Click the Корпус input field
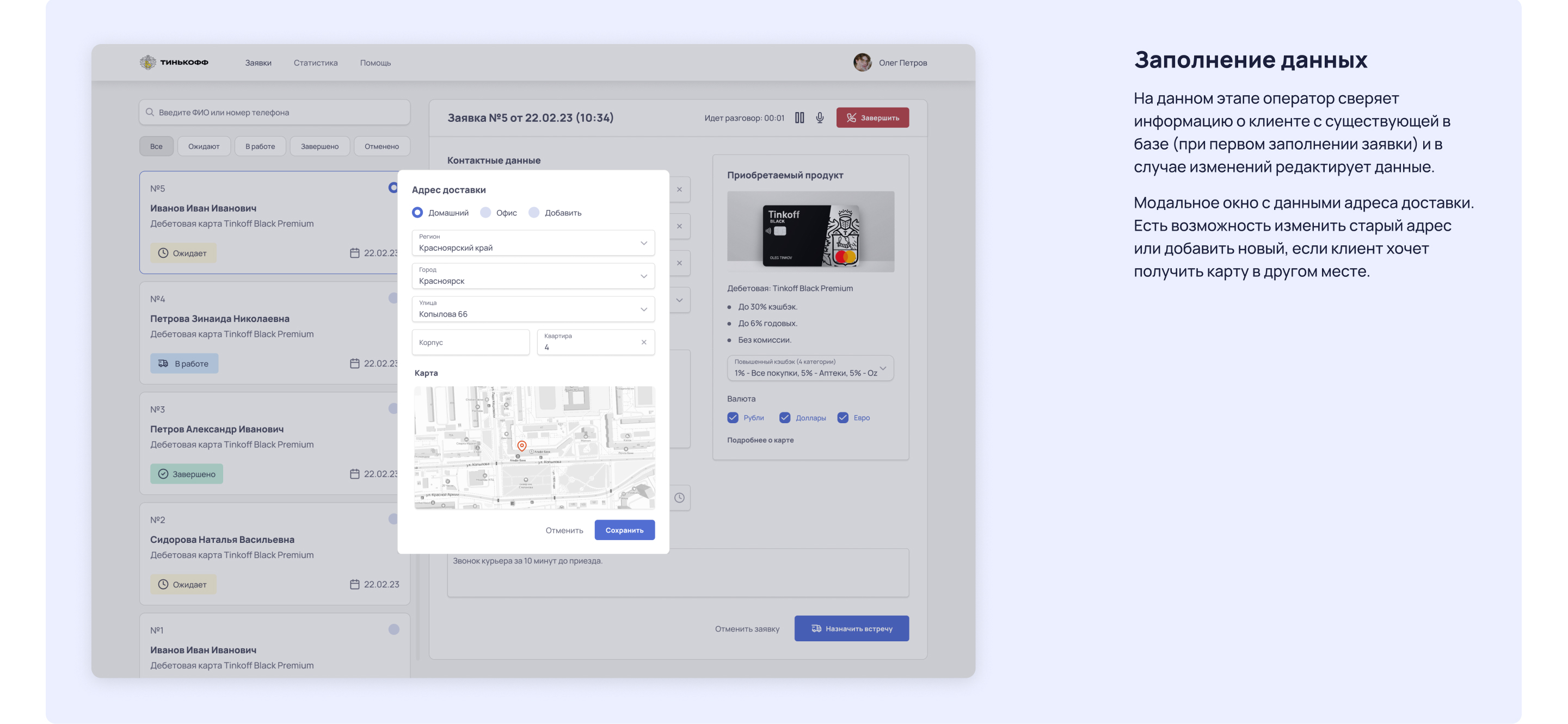1568x724 pixels. click(471, 343)
